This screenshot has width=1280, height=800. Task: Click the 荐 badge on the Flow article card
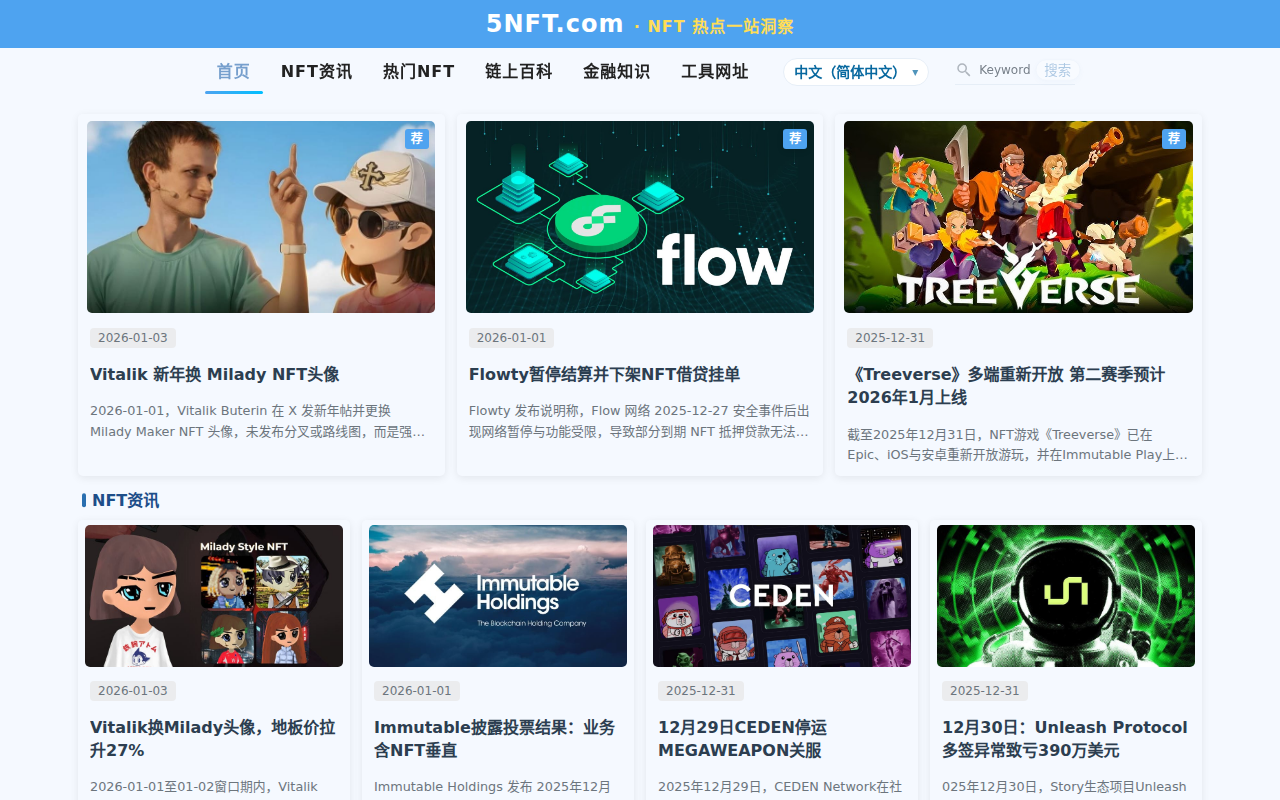(794, 139)
